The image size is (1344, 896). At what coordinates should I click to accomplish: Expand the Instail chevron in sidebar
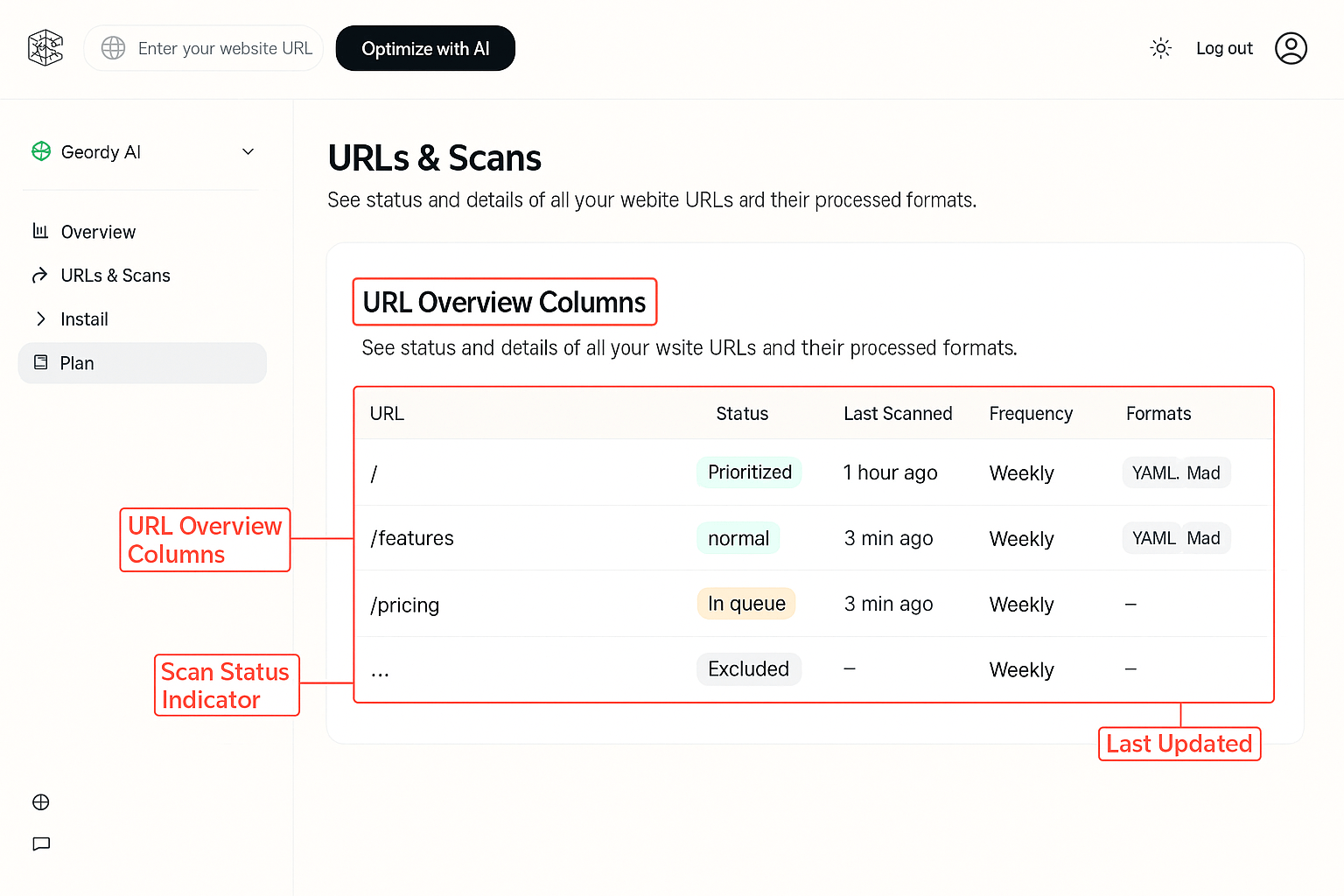coord(40,318)
